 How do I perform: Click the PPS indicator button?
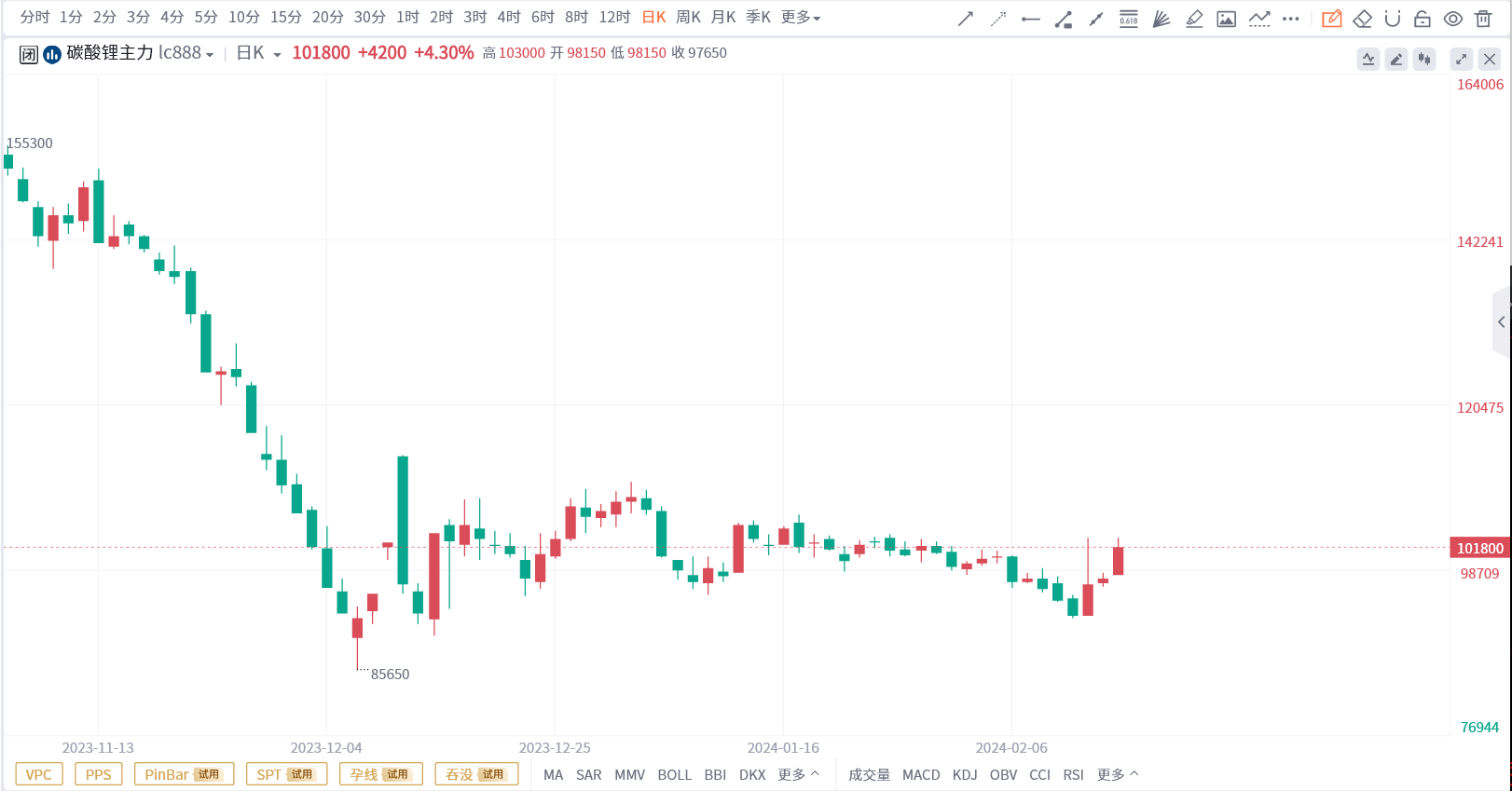[98, 774]
